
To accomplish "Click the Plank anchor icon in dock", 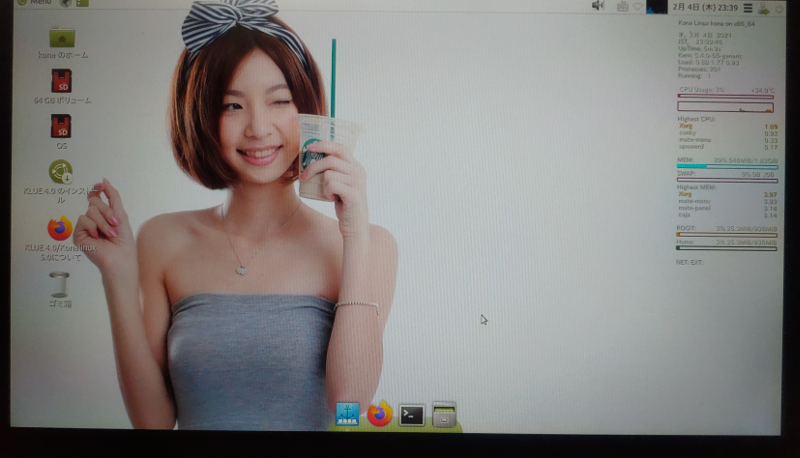I will [347, 414].
